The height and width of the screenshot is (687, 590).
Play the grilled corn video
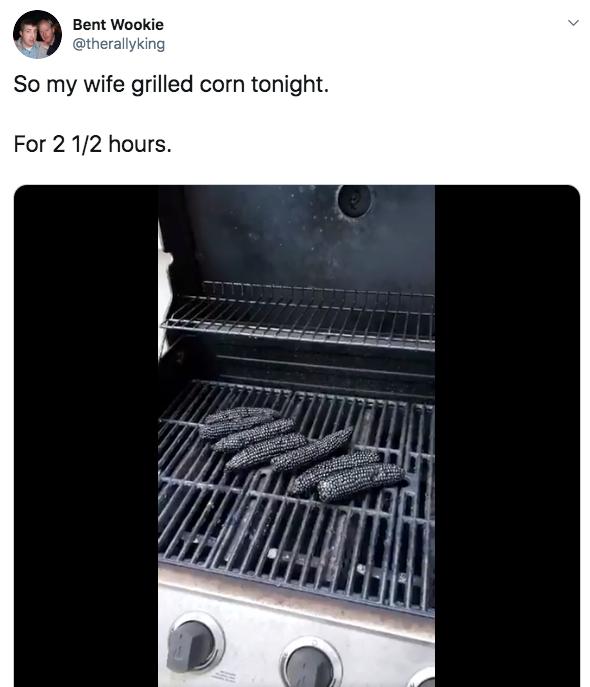tap(297, 436)
